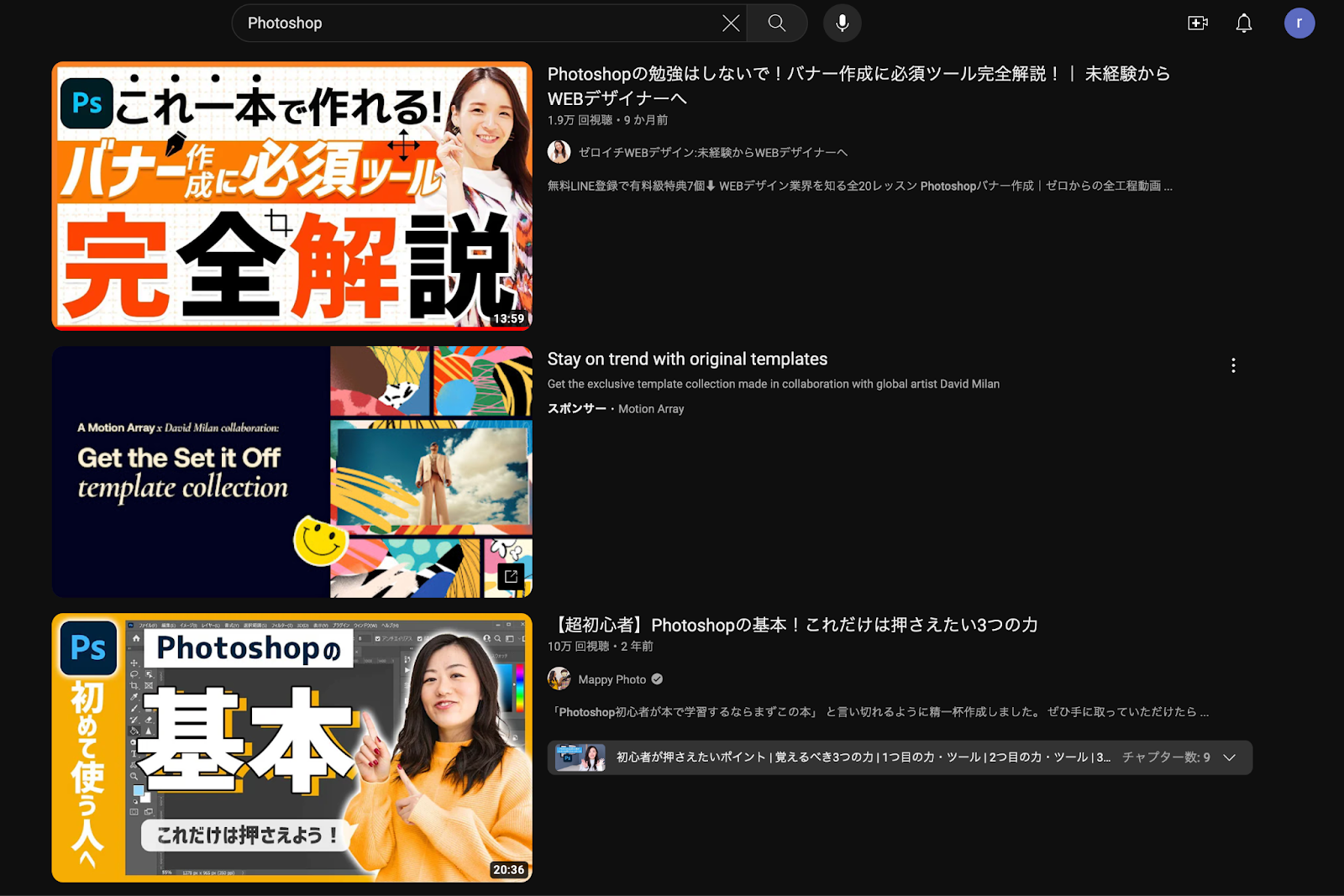
Task: Click the small chapter preview thumbnail
Action: tap(580, 757)
